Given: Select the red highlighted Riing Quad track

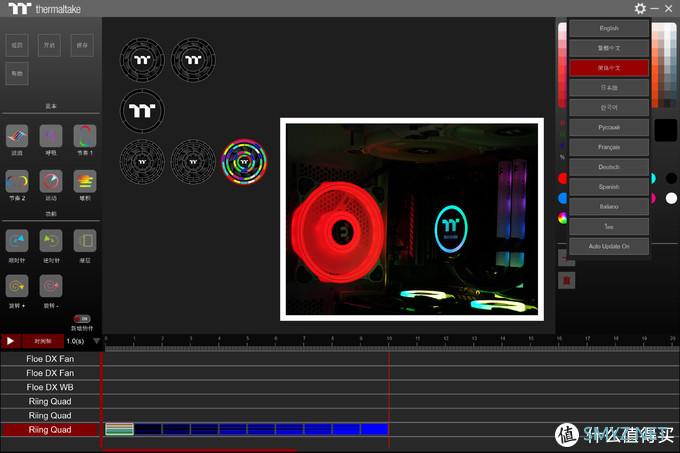Looking at the screenshot, I should click(50, 430).
